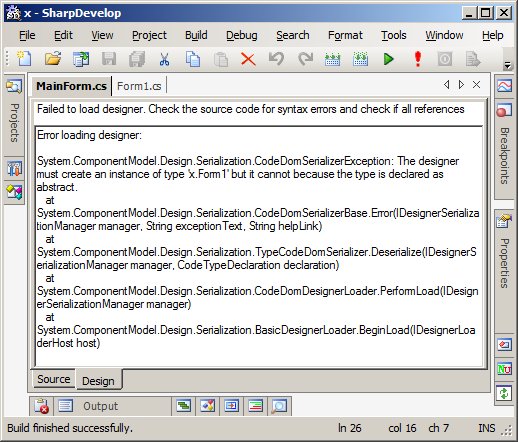Click the 'Failed to load designer' message
Viewport: 518px width, 442px height.
(x=250, y=109)
